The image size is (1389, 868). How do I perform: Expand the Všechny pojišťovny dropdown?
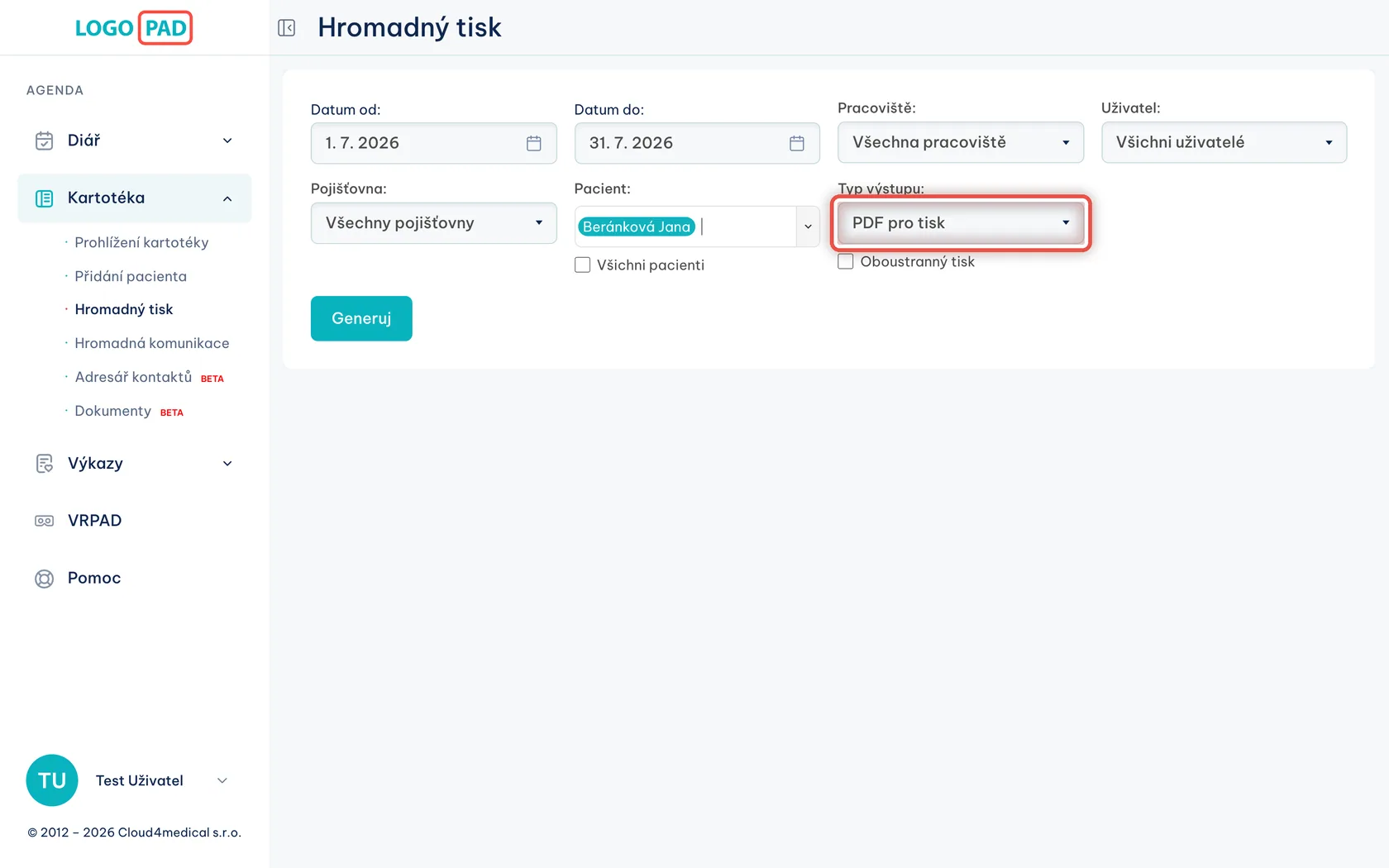(434, 223)
